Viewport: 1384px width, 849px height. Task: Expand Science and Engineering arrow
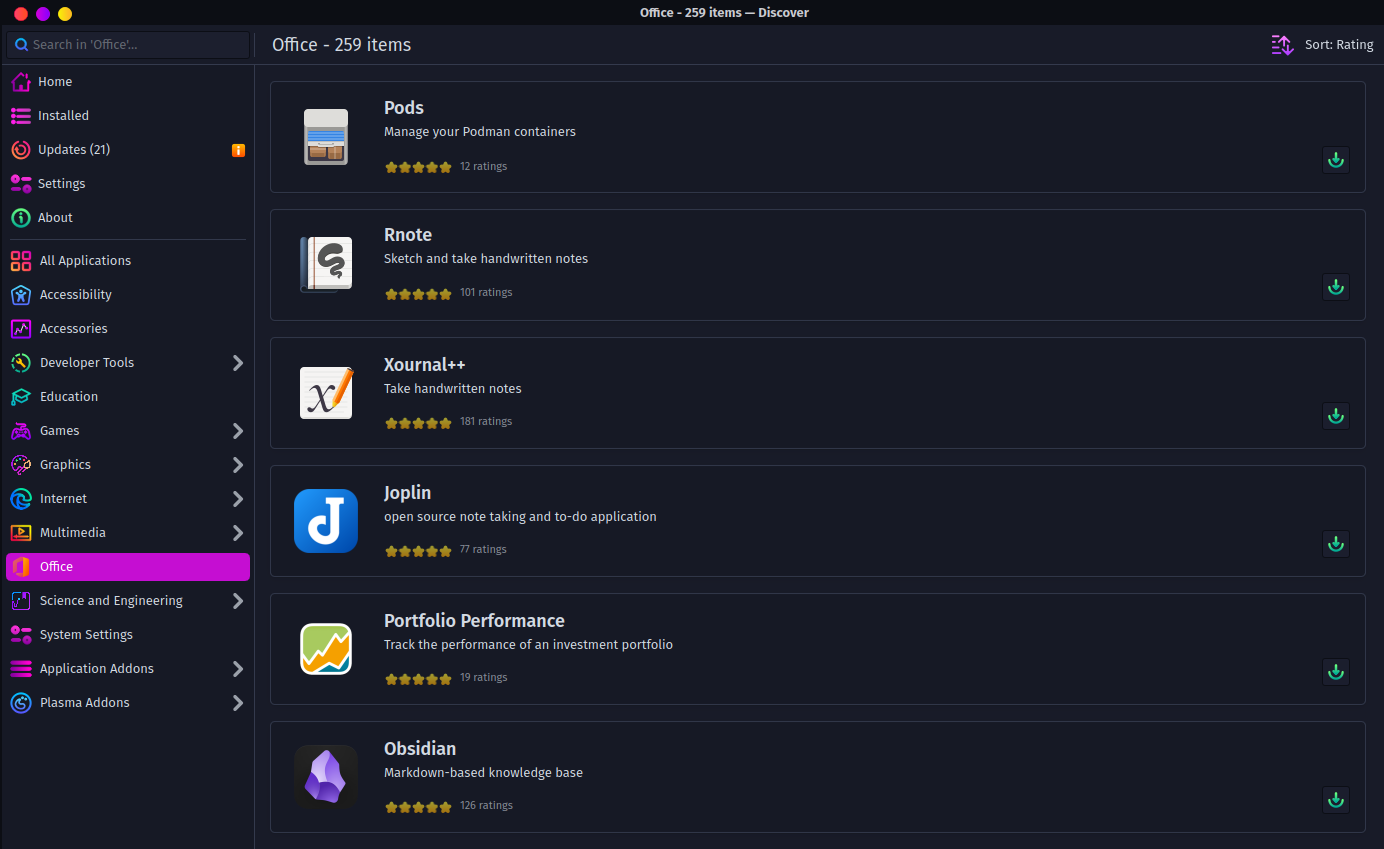(238, 601)
